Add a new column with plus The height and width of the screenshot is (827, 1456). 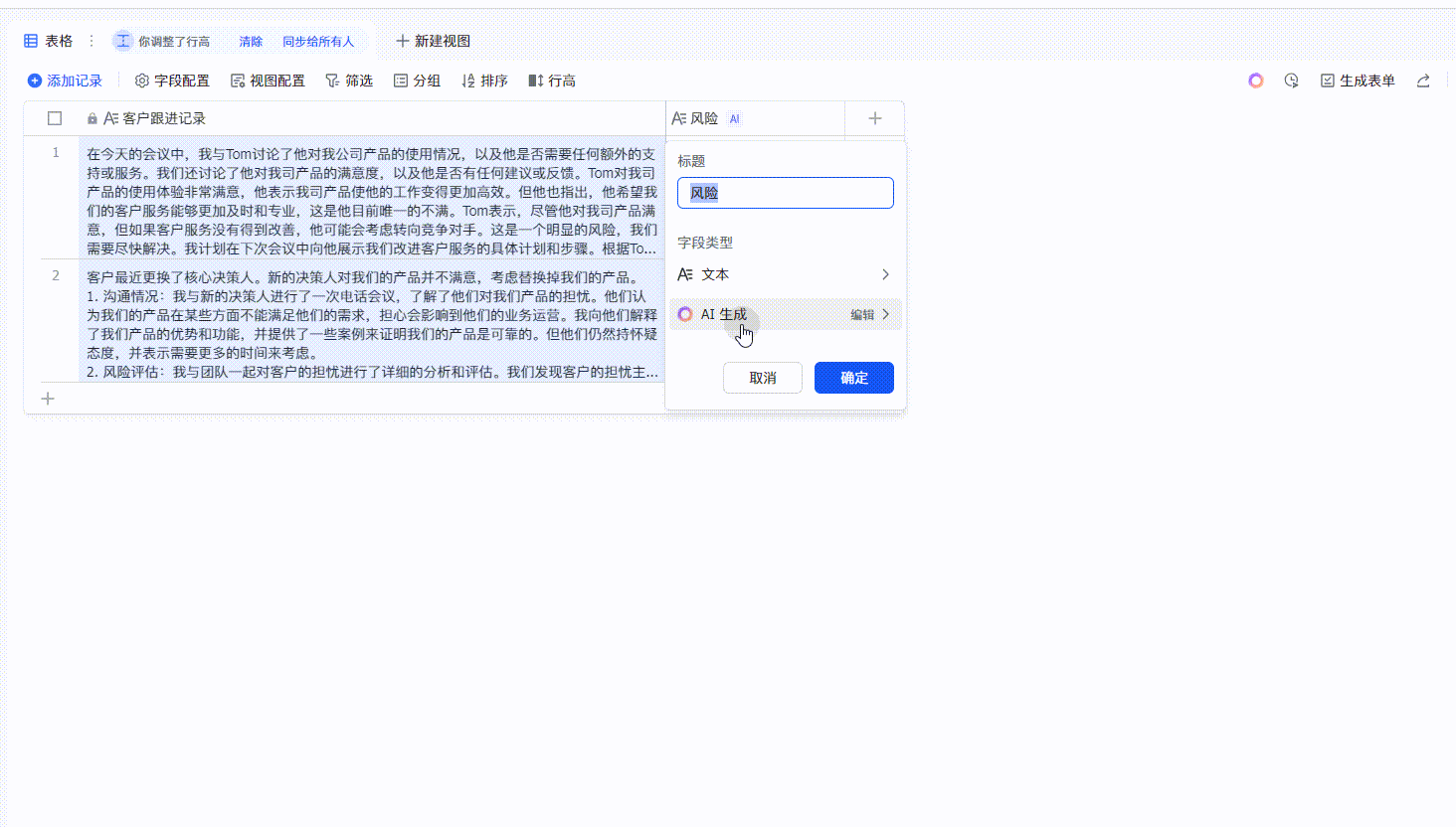[x=875, y=118]
